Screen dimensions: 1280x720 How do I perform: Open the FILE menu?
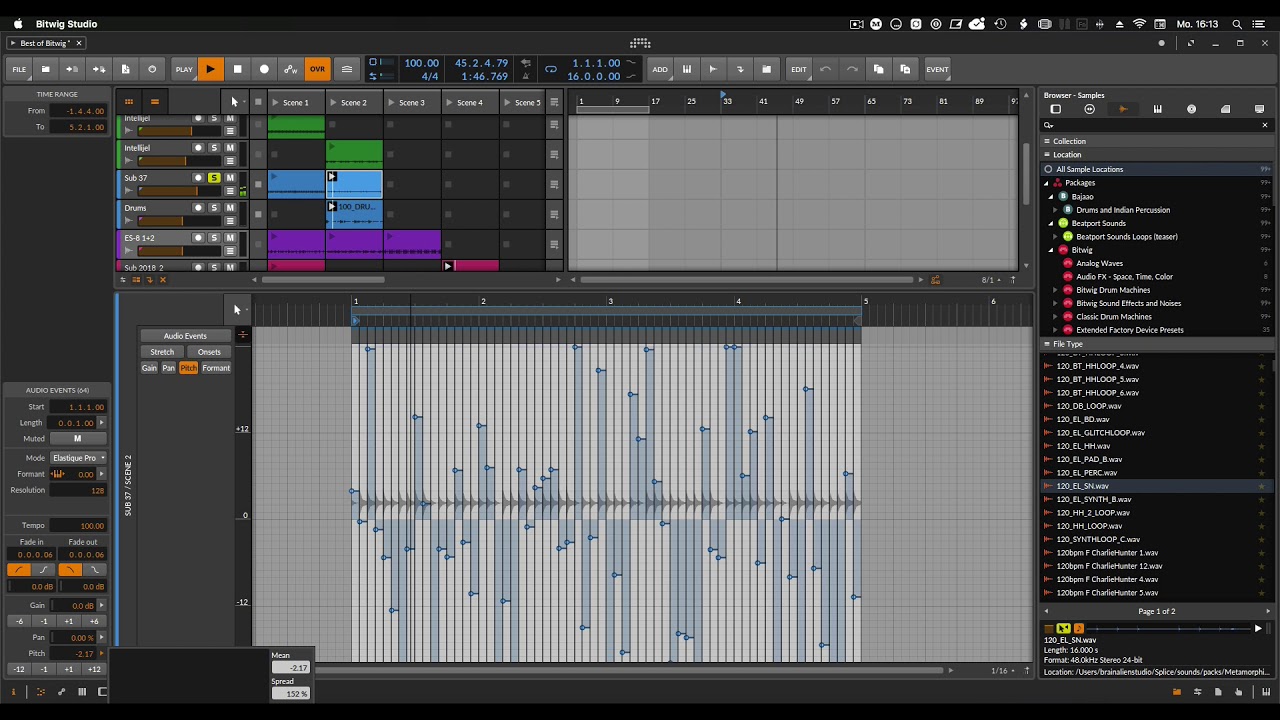(19, 69)
